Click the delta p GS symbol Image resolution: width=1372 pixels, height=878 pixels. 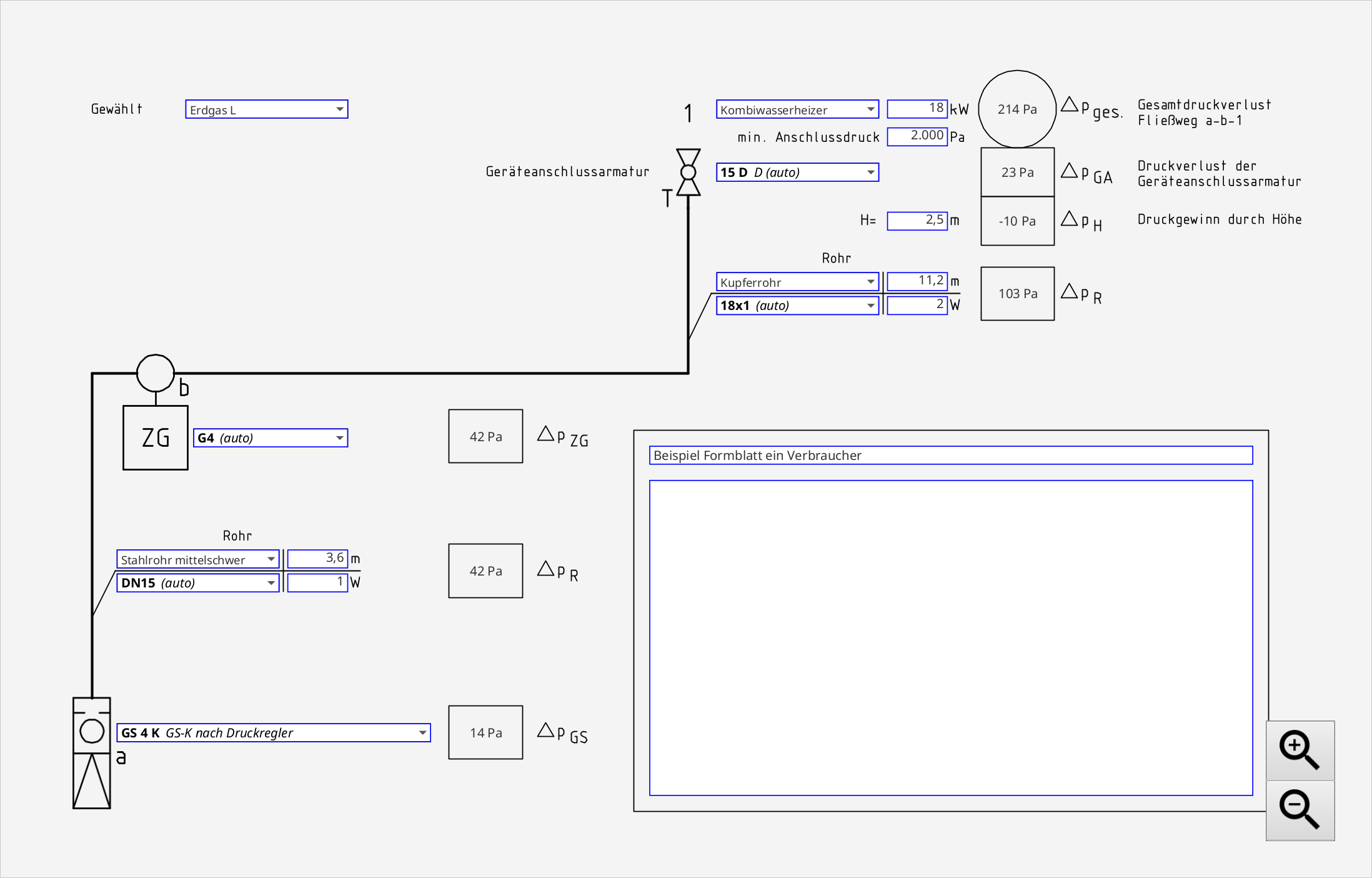[562, 733]
